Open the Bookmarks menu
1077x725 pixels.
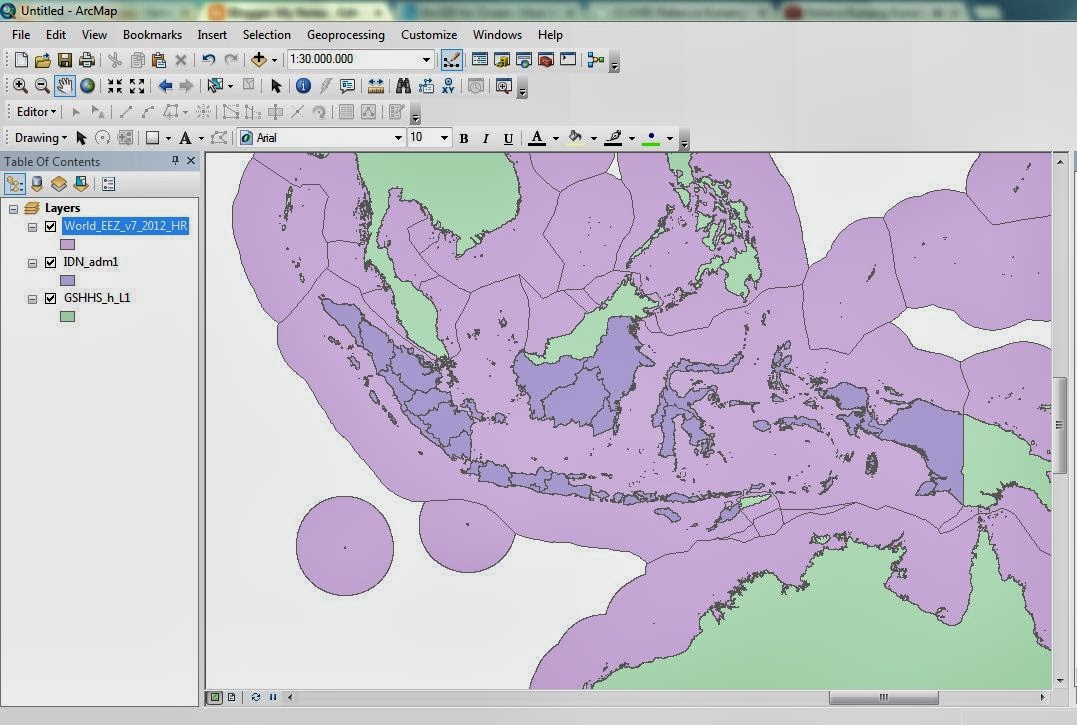[x=152, y=34]
